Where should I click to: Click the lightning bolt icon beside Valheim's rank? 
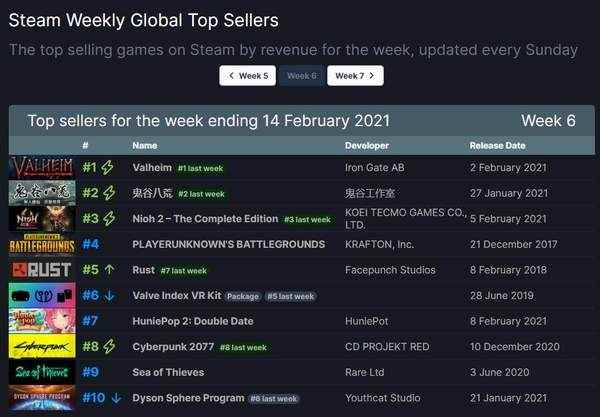click(109, 167)
